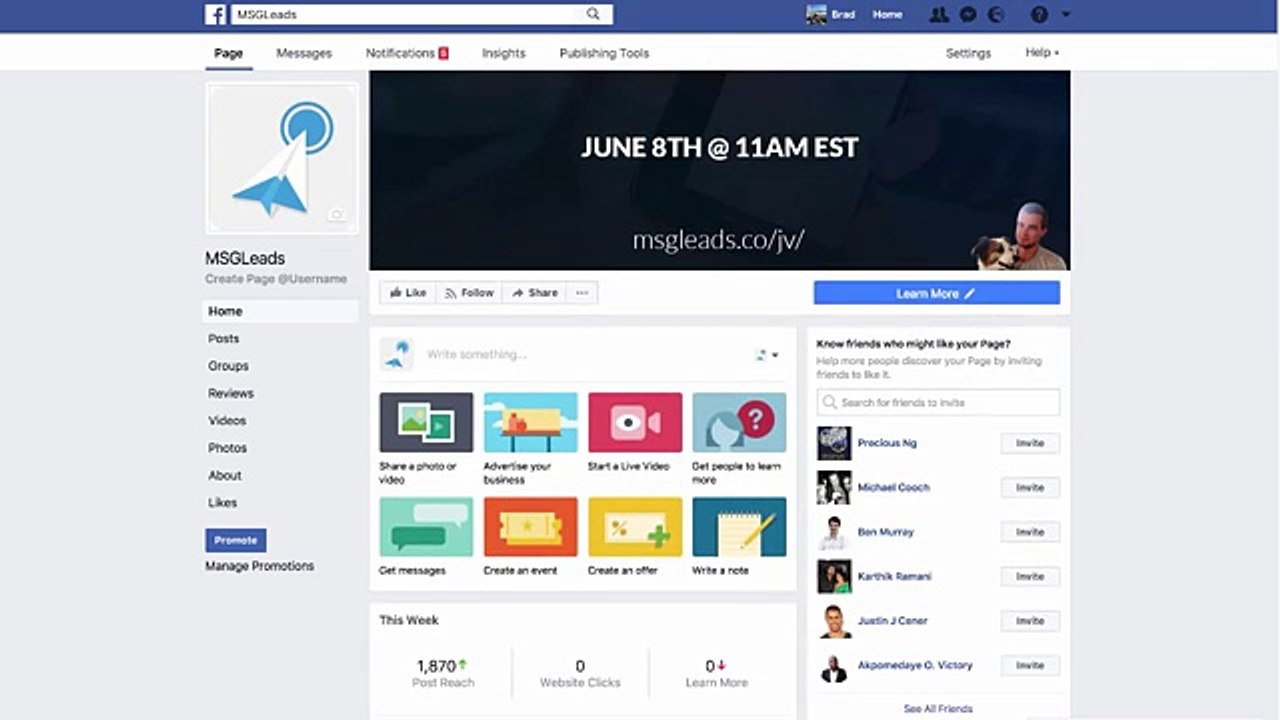
Task: Invite Justin J Cener
Action: click(x=1030, y=621)
